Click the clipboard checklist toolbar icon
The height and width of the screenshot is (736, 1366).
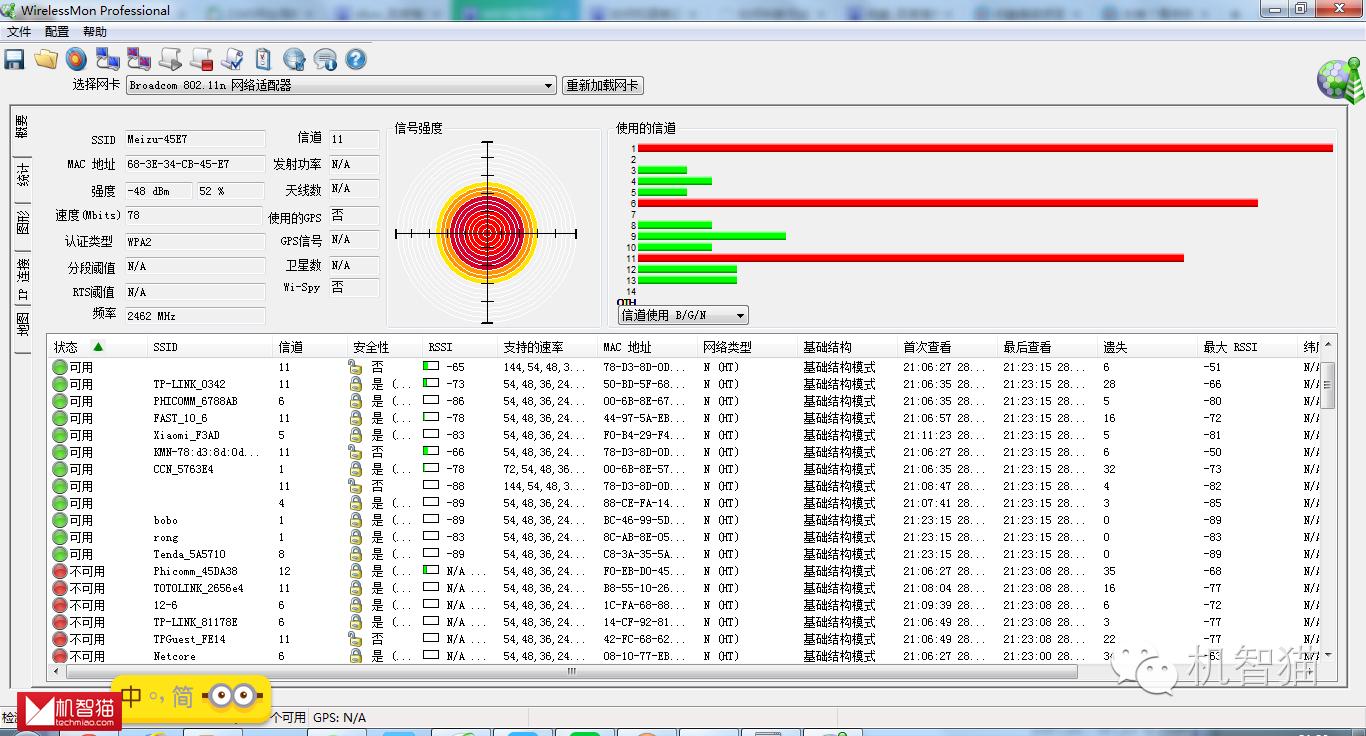(x=263, y=60)
